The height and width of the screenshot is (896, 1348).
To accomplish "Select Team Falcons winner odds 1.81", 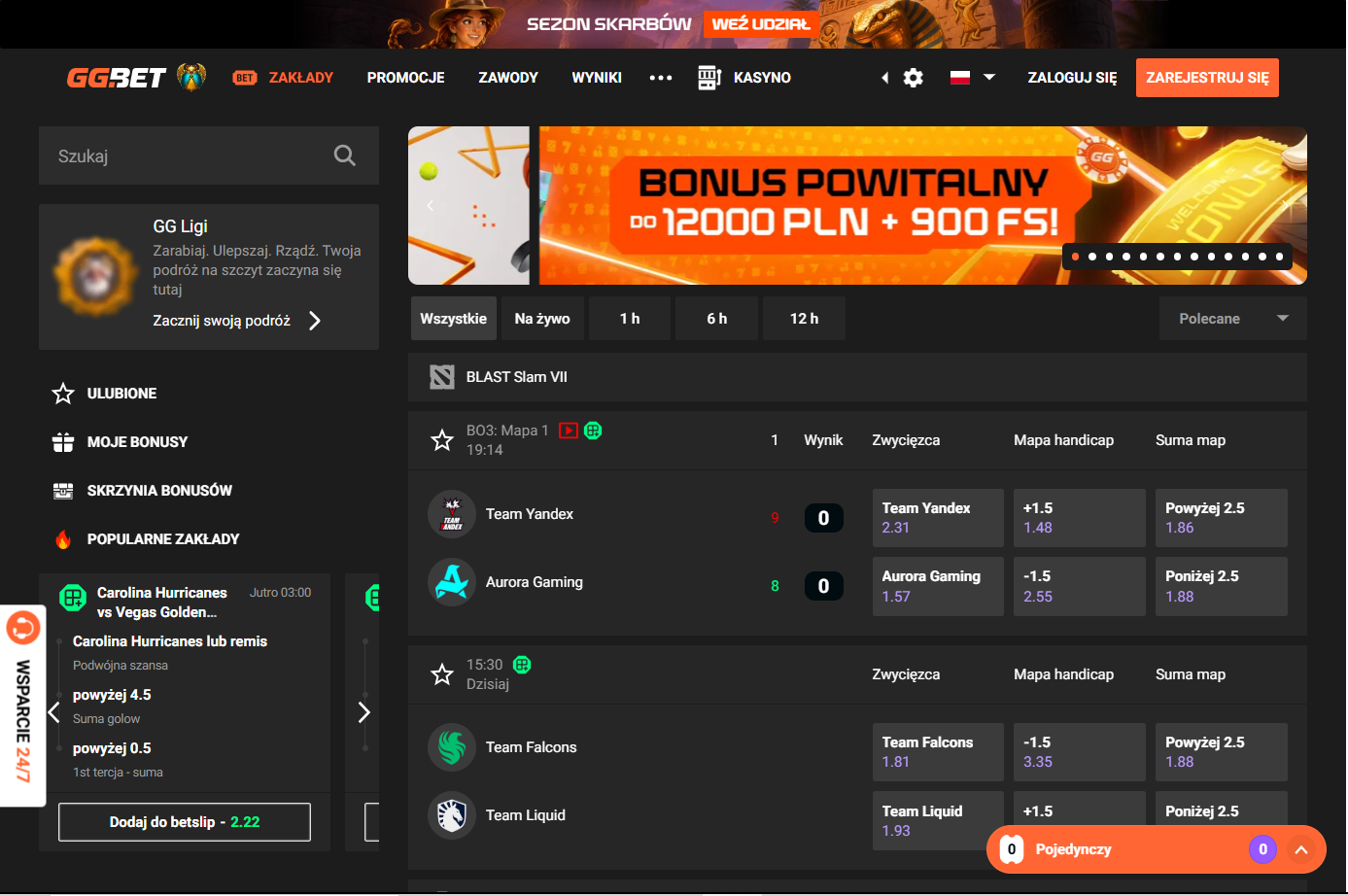I will [x=938, y=752].
